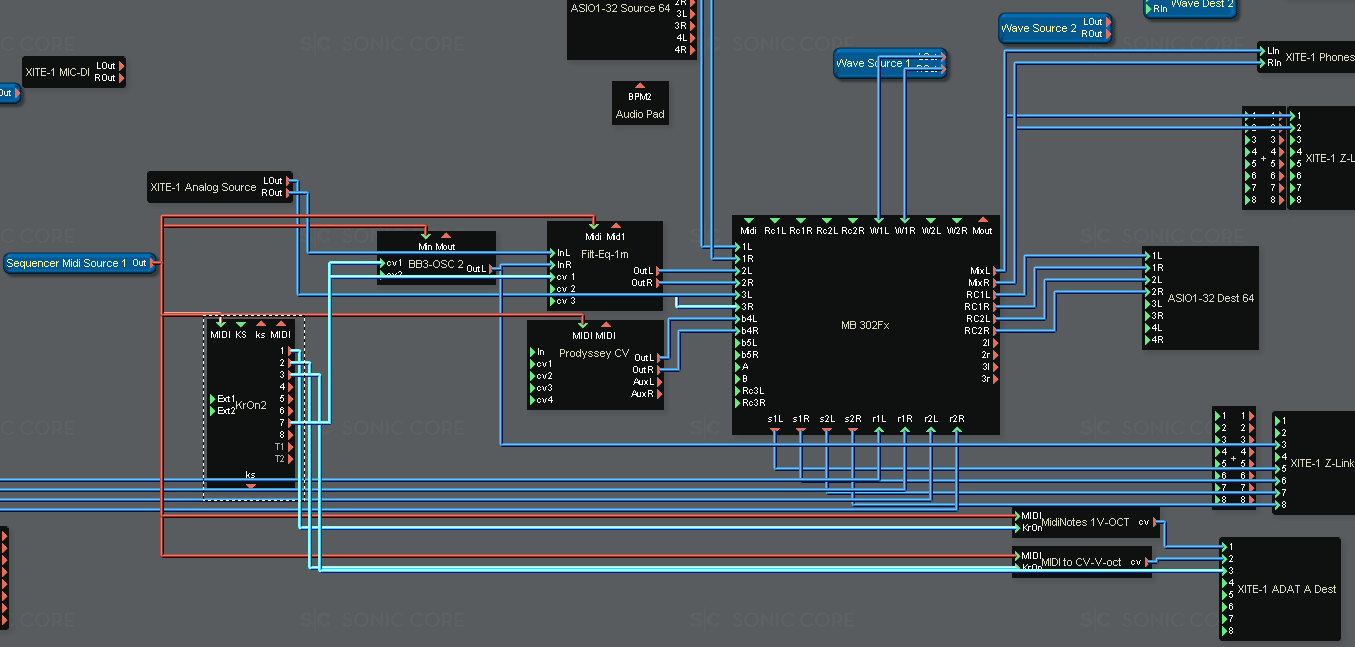1355x647 pixels.
Task: Select the Prodyssey CV module
Action: pyautogui.click(x=594, y=353)
